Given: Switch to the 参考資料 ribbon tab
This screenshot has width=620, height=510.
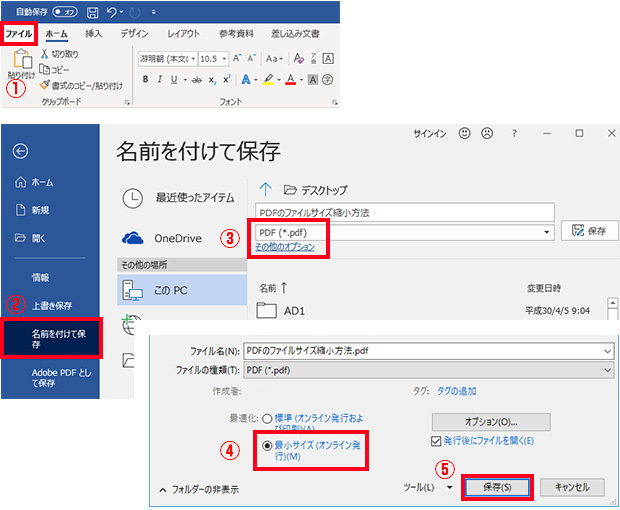Looking at the screenshot, I should (x=236, y=34).
